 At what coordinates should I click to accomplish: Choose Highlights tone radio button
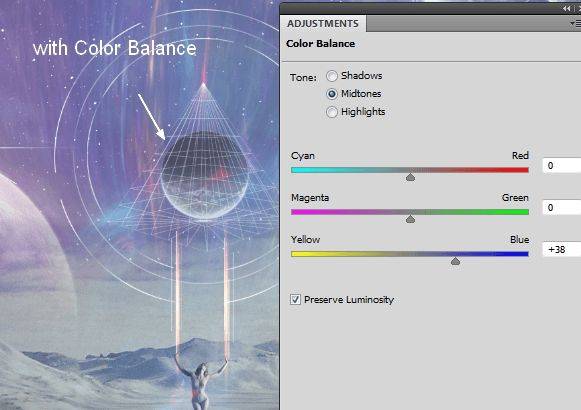(x=332, y=112)
